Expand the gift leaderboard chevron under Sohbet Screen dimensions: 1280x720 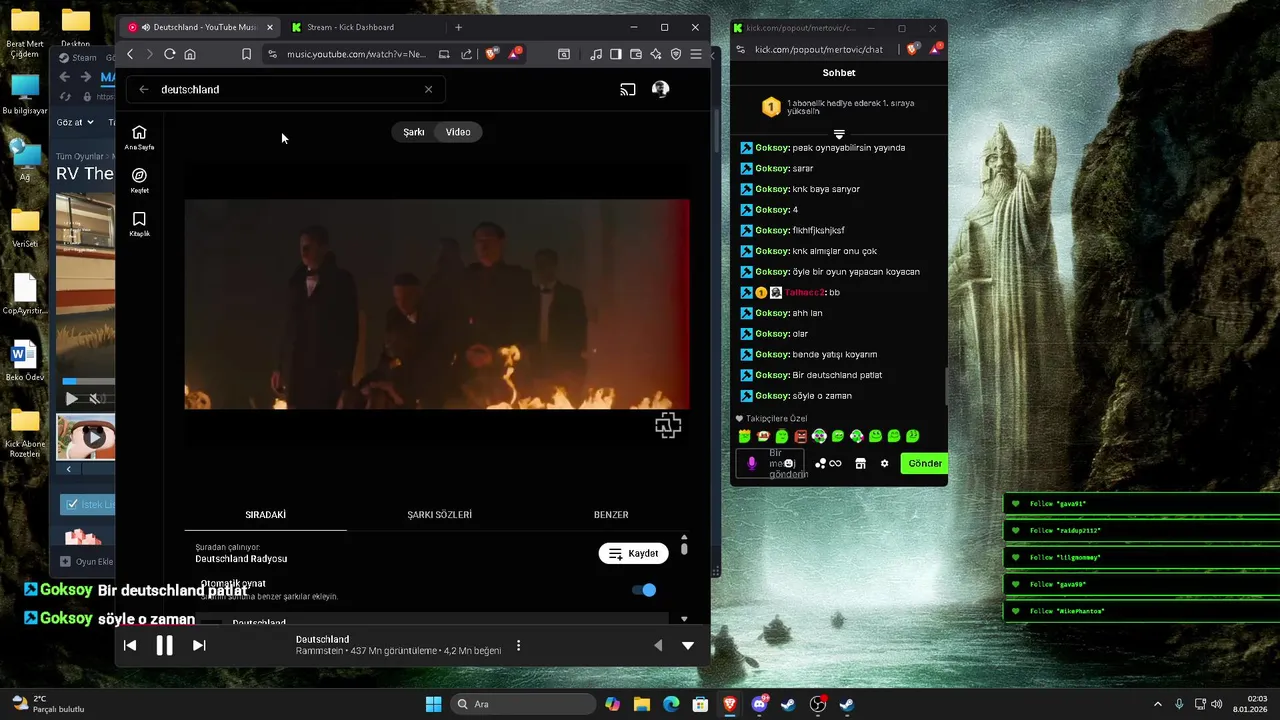(x=839, y=134)
